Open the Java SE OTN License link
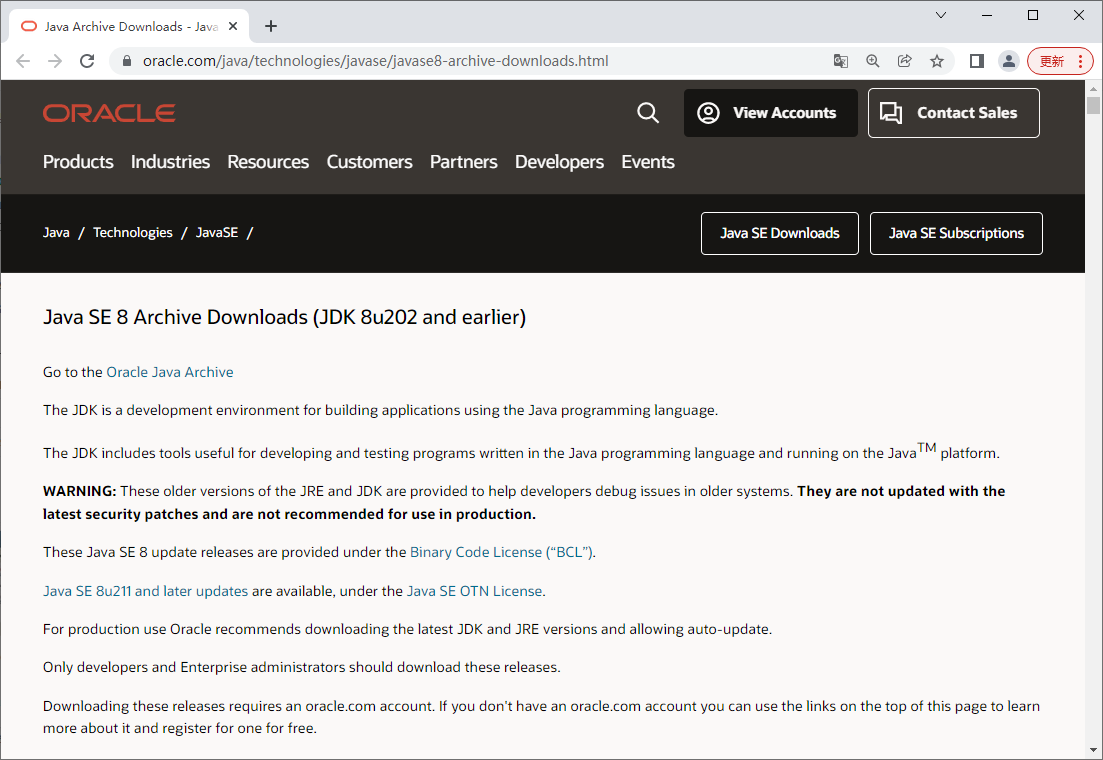Screen dimensions: 1103x760 (475, 591)
